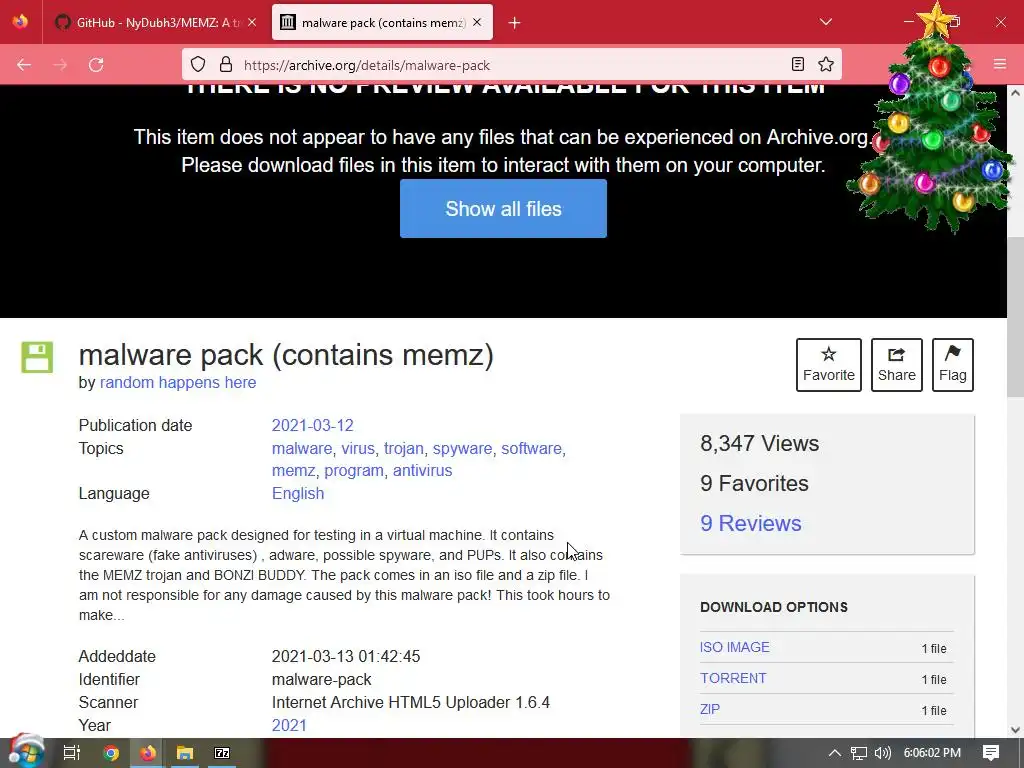Select the ISO IMAGE download option
This screenshot has height=768, width=1024.
[735, 647]
